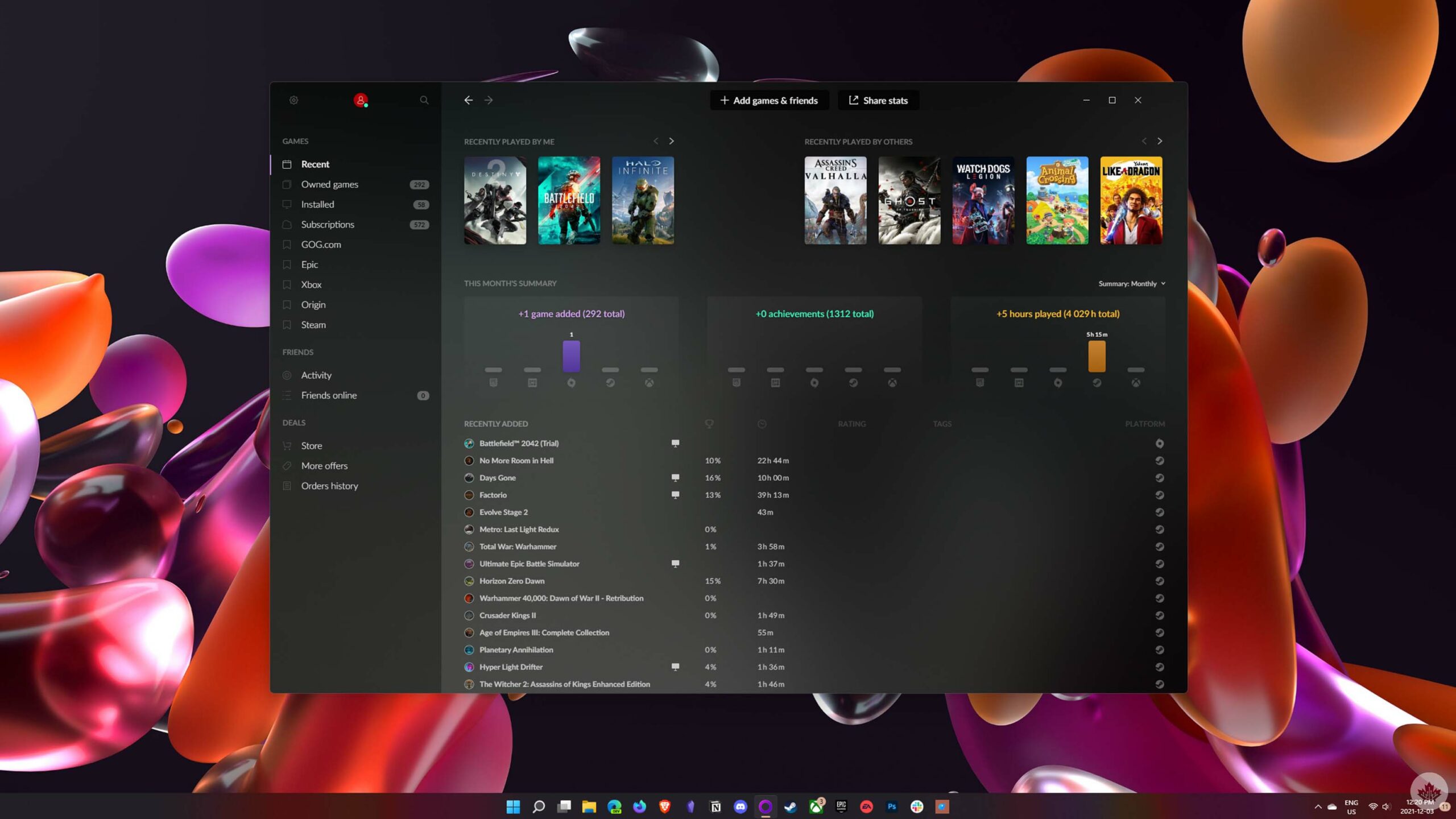Click the red user profile avatar
The width and height of the screenshot is (1456, 819).
click(x=361, y=100)
